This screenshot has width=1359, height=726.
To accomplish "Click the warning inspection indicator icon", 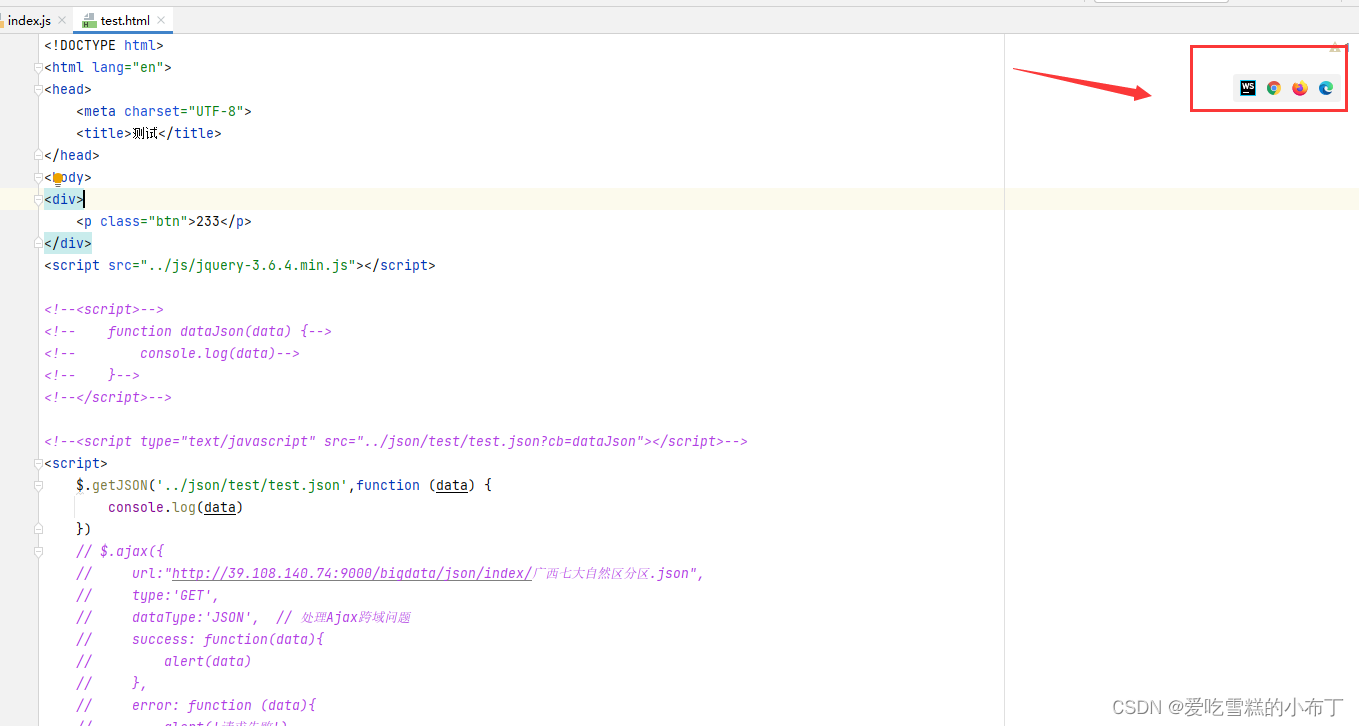I will pos(1335,46).
